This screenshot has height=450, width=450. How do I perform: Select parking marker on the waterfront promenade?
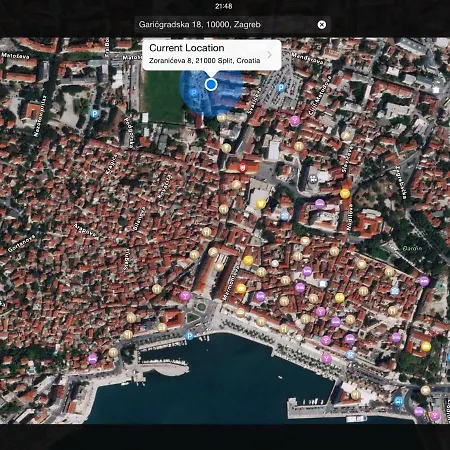point(189,336)
